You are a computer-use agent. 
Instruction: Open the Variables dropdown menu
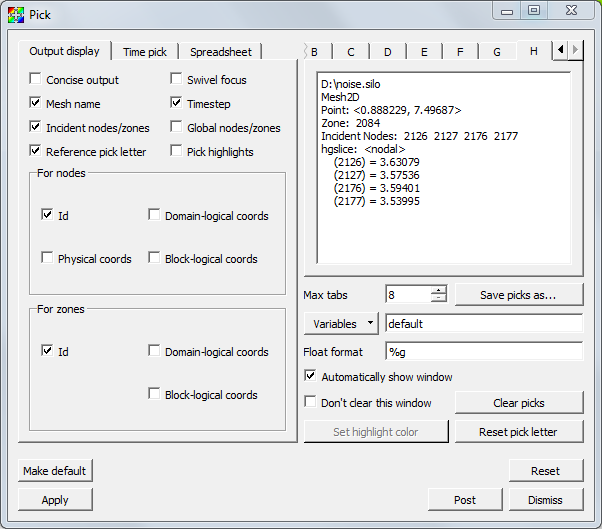click(x=341, y=324)
